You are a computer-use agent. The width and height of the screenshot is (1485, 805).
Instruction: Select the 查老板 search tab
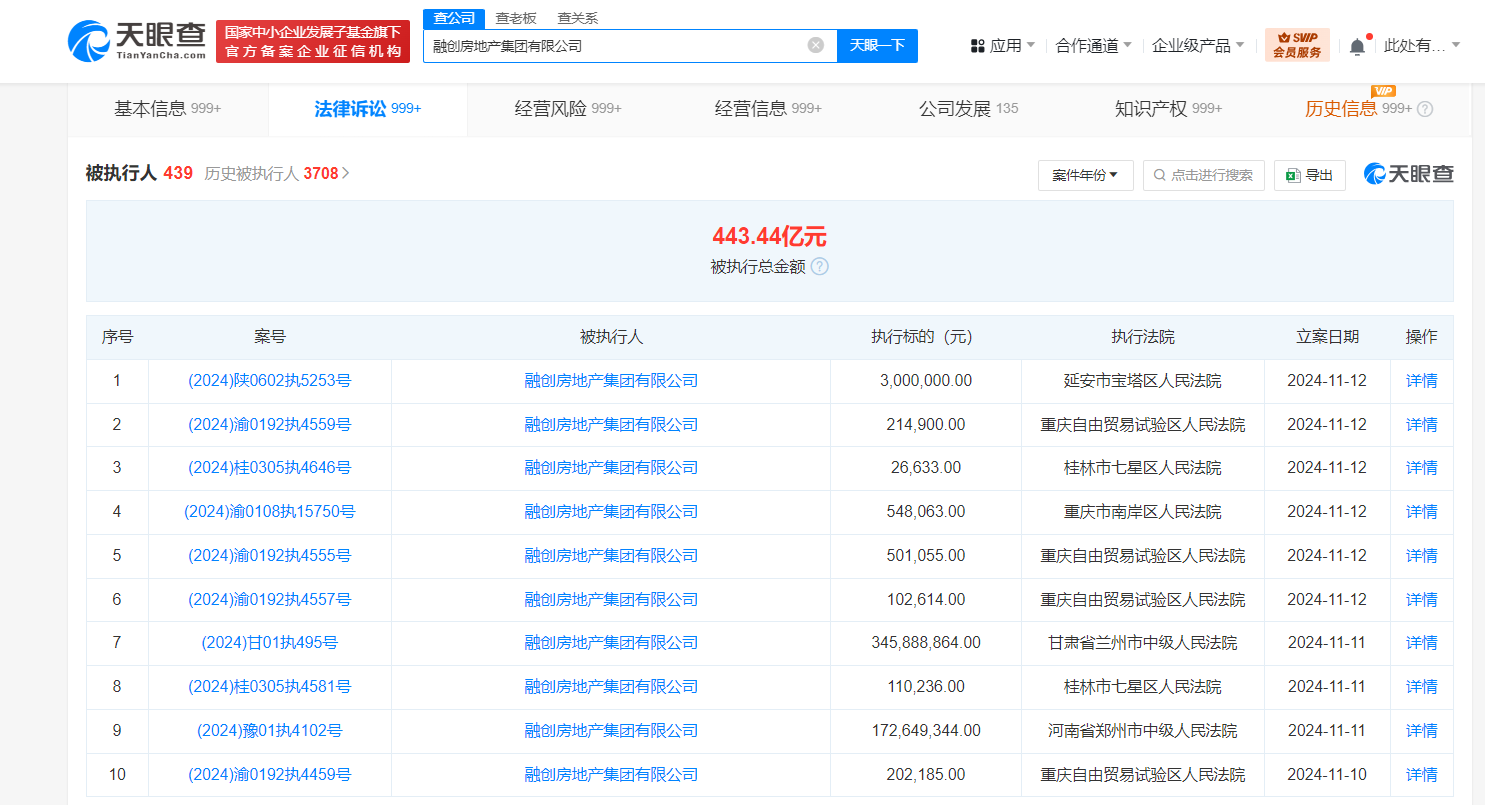(516, 18)
